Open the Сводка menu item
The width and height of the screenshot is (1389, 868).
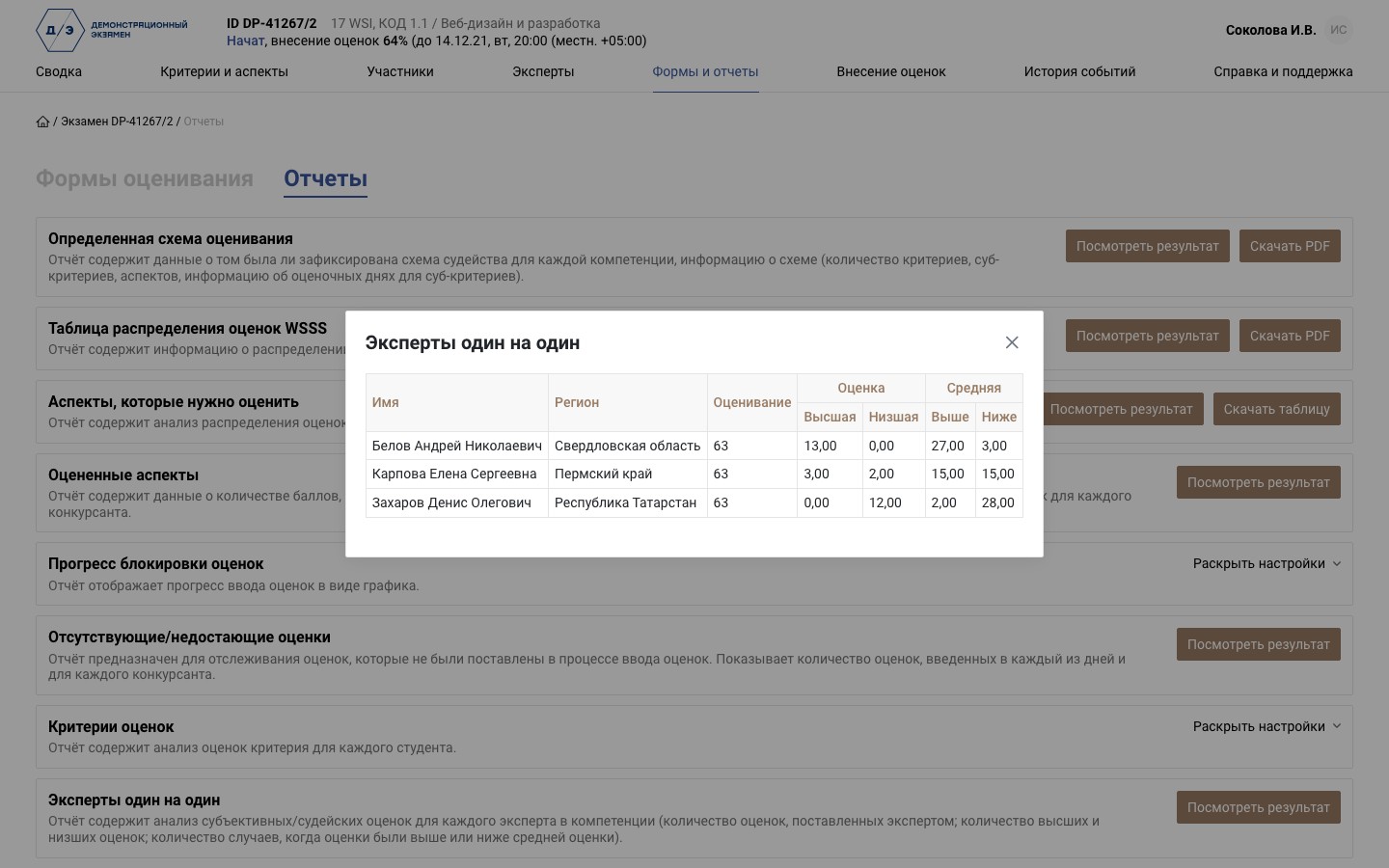(59, 71)
